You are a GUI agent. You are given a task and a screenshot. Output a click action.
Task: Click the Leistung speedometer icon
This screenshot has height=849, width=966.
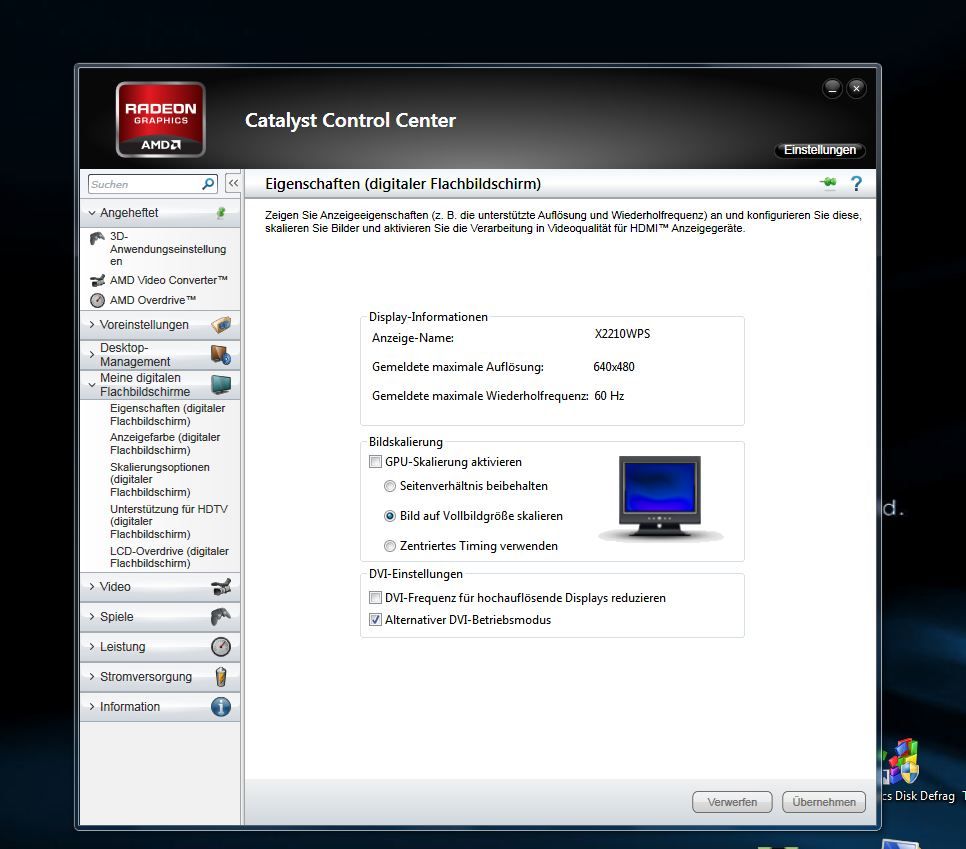[x=221, y=646]
